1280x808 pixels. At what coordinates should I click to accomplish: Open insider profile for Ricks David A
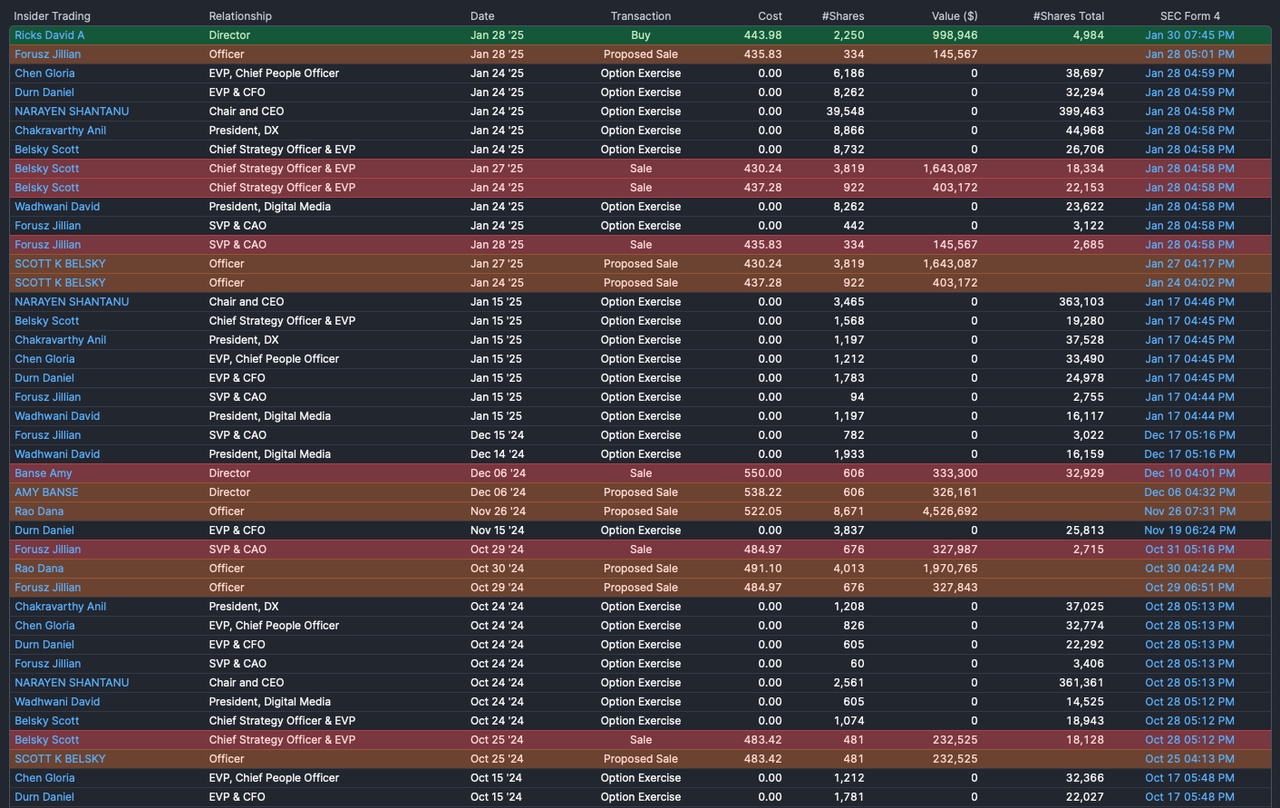click(49, 35)
